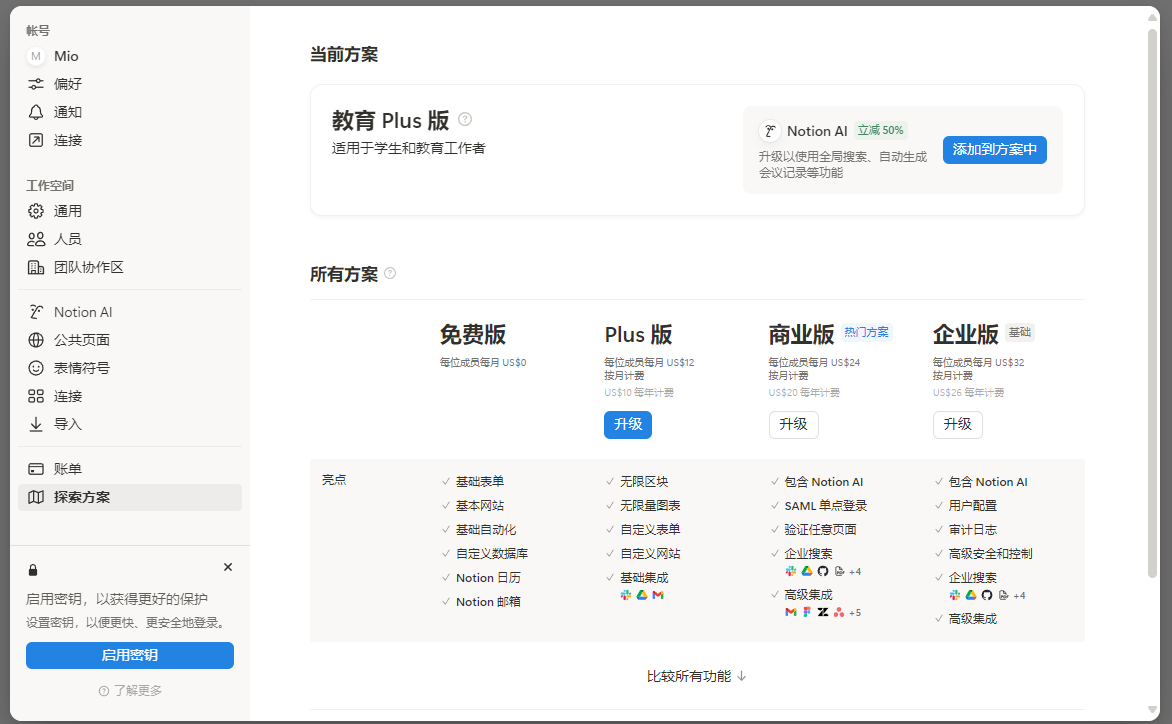Screen dimensions: 1172x724
Task: Click the Notion AI icon in the upgrade card
Action: pyautogui.click(x=770, y=131)
